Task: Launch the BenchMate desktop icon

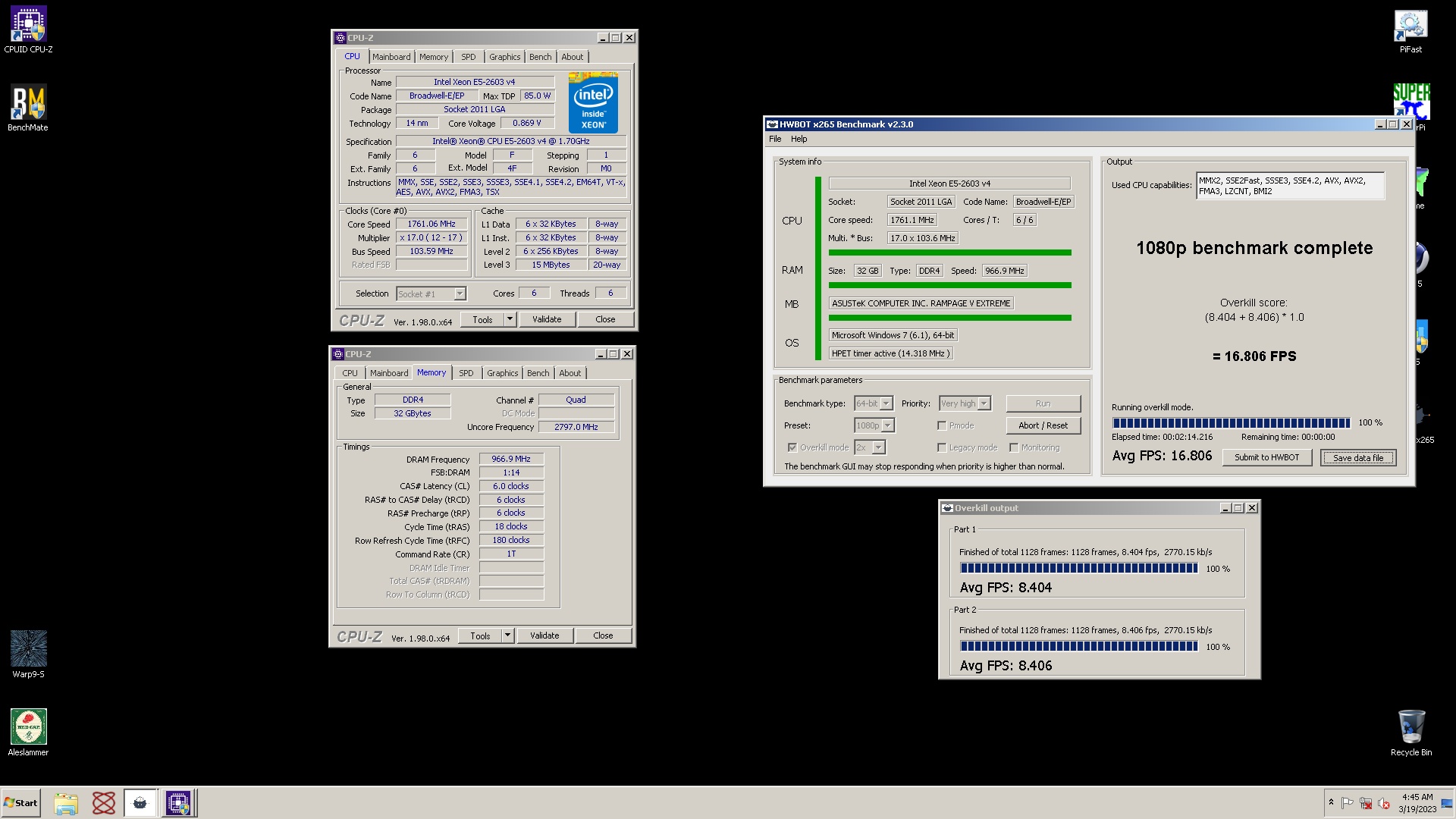Action: (x=28, y=108)
